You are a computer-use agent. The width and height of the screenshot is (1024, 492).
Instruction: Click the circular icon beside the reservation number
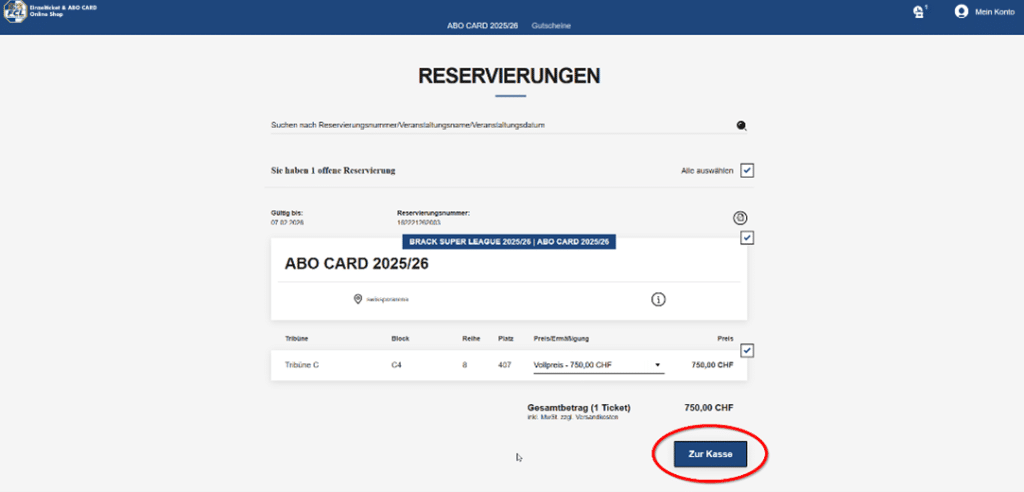[740, 217]
